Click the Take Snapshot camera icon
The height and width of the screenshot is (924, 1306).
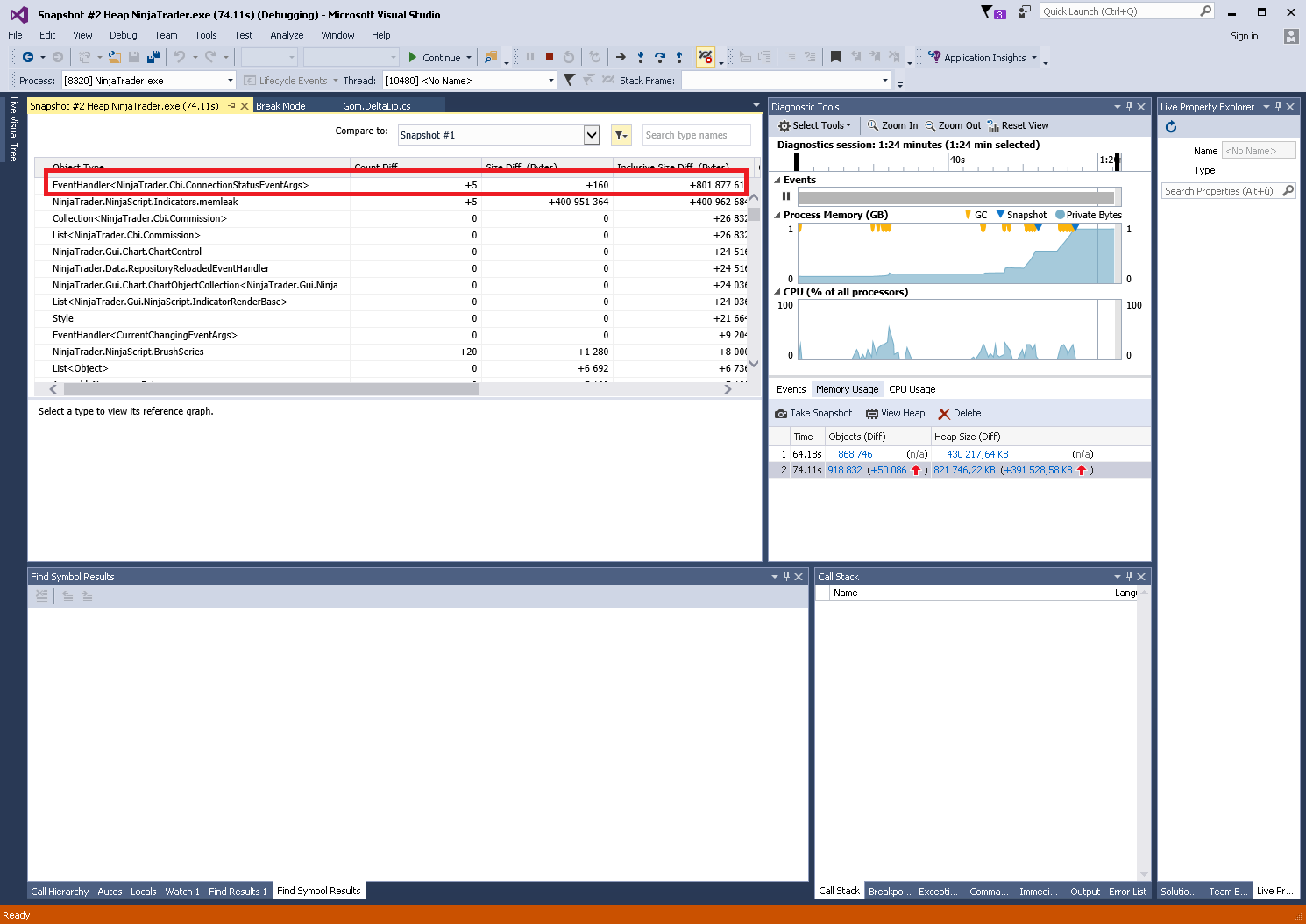click(x=781, y=414)
